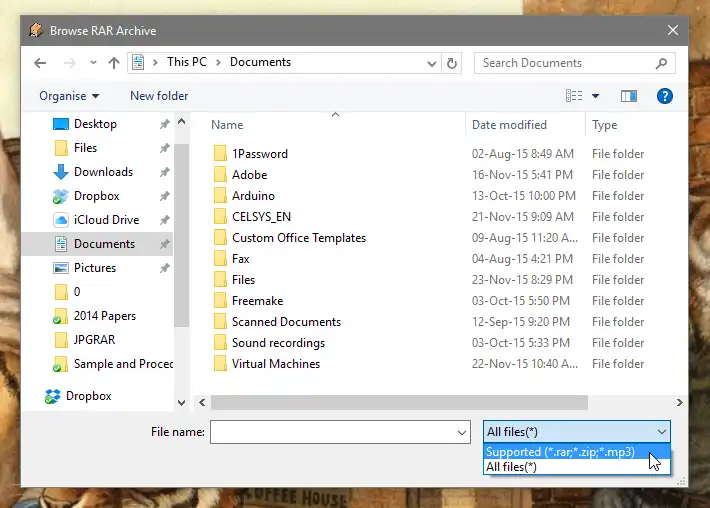Screen dimensions: 710x508
Task: Click This PC in the breadcrumb
Action: tap(187, 62)
